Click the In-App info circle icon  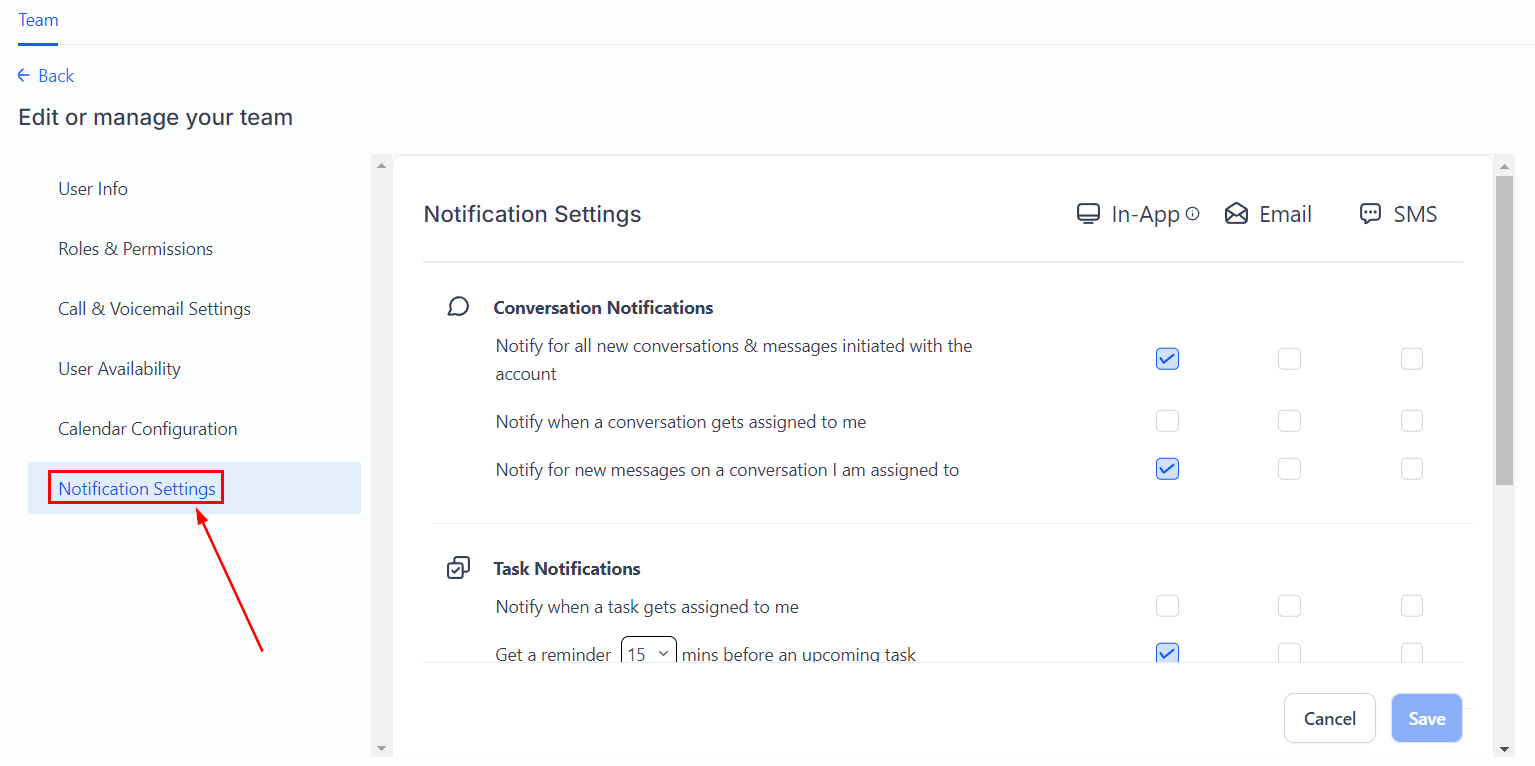tap(1192, 214)
